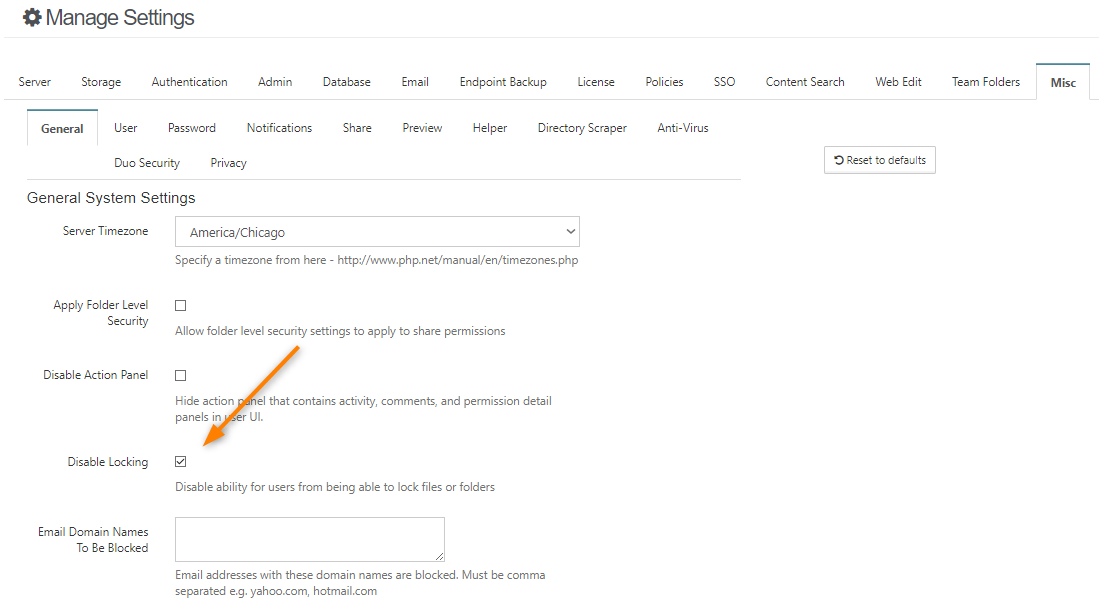Open the Directory Scraper sub-tab
This screenshot has width=1099, height=610.
click(582, 128)
